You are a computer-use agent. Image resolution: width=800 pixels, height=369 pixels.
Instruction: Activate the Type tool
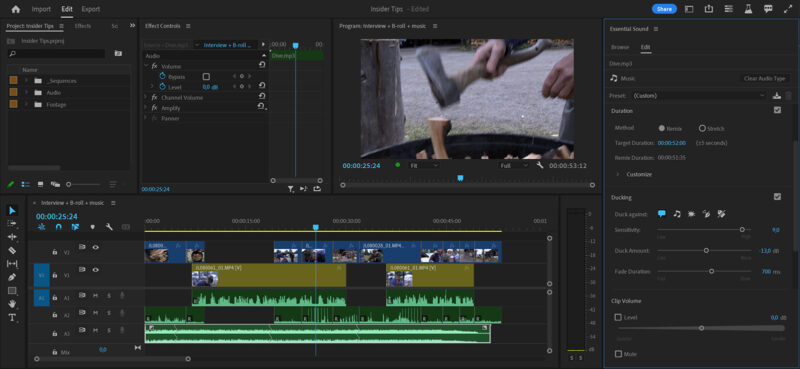12,317
